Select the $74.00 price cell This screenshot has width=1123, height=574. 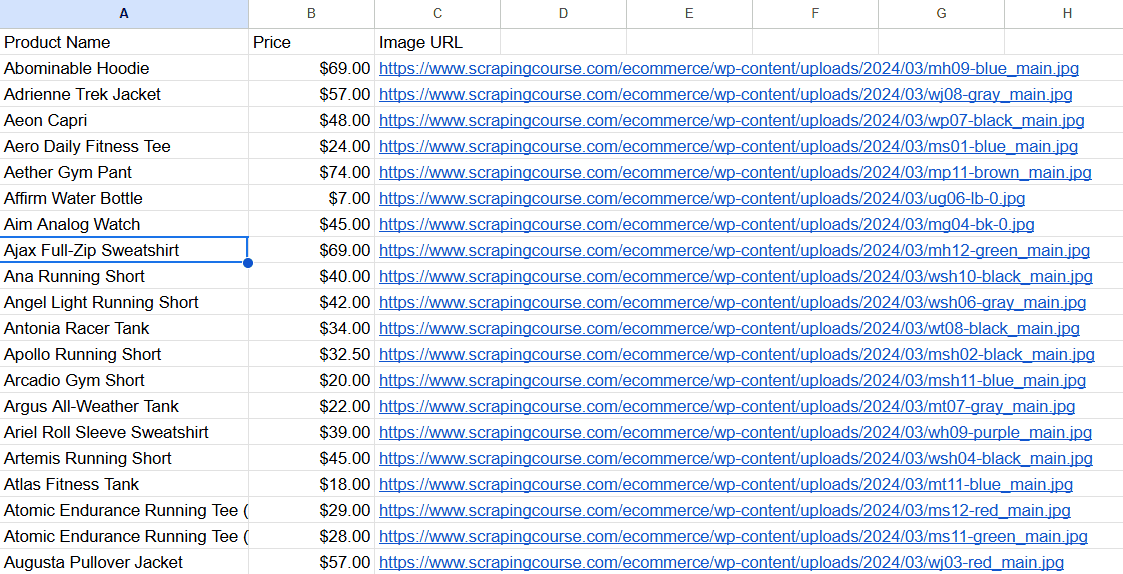pos(312,172)
